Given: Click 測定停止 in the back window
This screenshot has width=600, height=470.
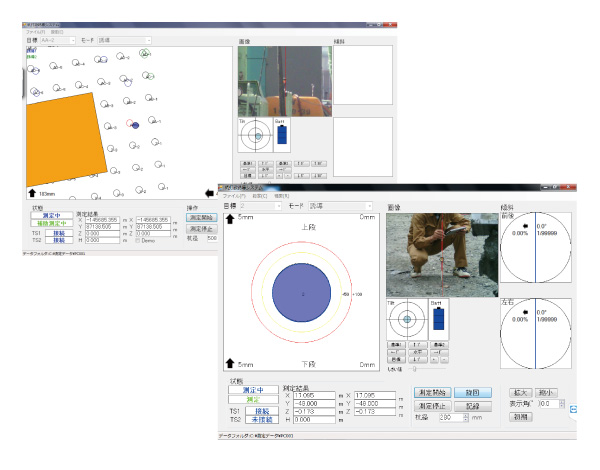Looking at the screenshot, I should tap(202, 229).
